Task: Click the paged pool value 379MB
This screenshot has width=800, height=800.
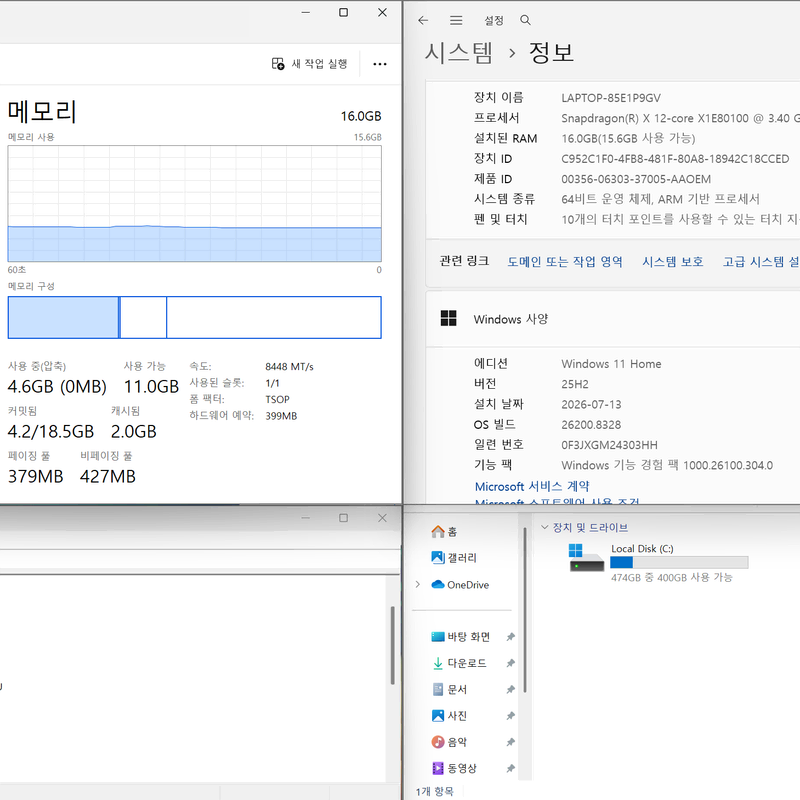Action: click(35, 476)
